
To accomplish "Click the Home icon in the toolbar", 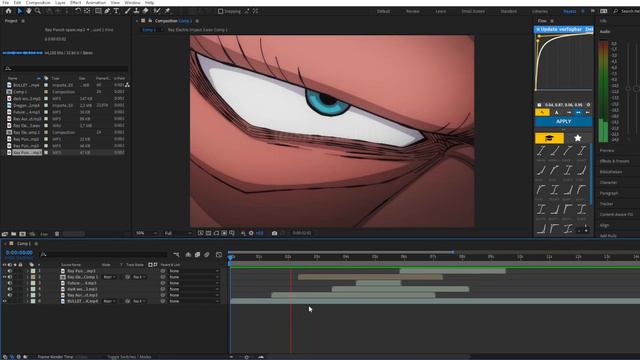I will (x=8, y=11).
